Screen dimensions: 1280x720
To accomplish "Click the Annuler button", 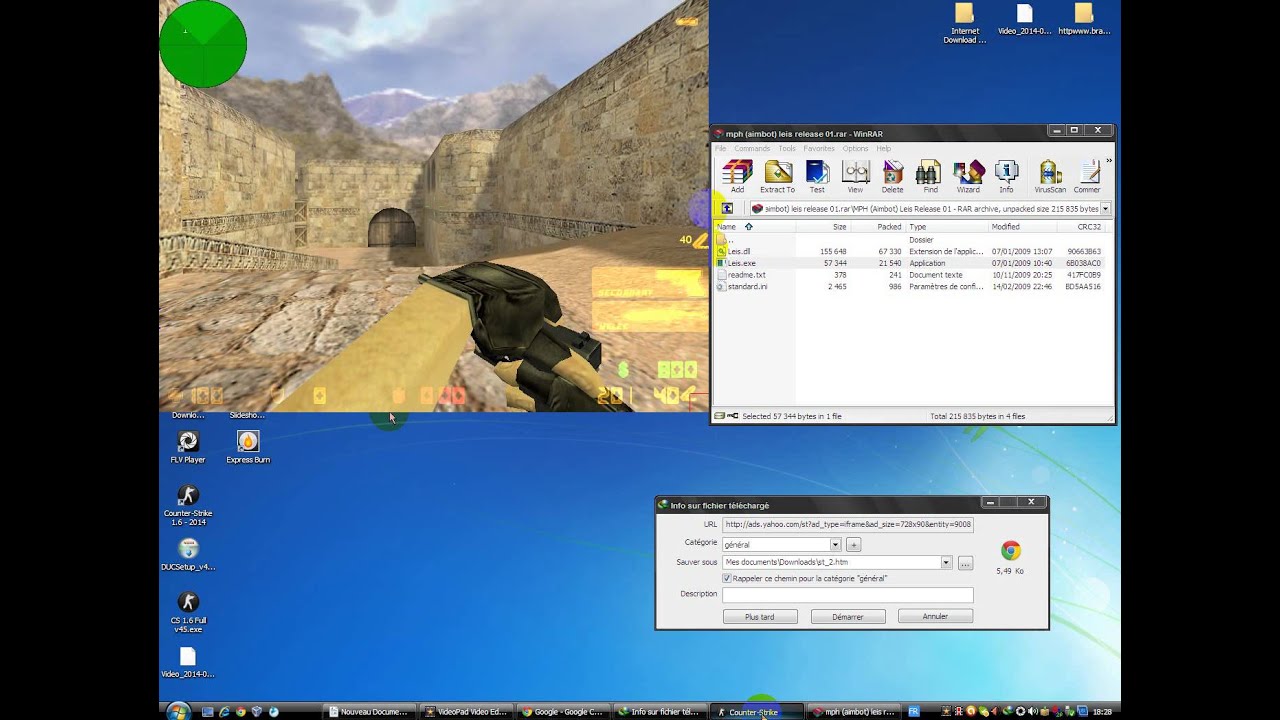I will click(935, 617).
